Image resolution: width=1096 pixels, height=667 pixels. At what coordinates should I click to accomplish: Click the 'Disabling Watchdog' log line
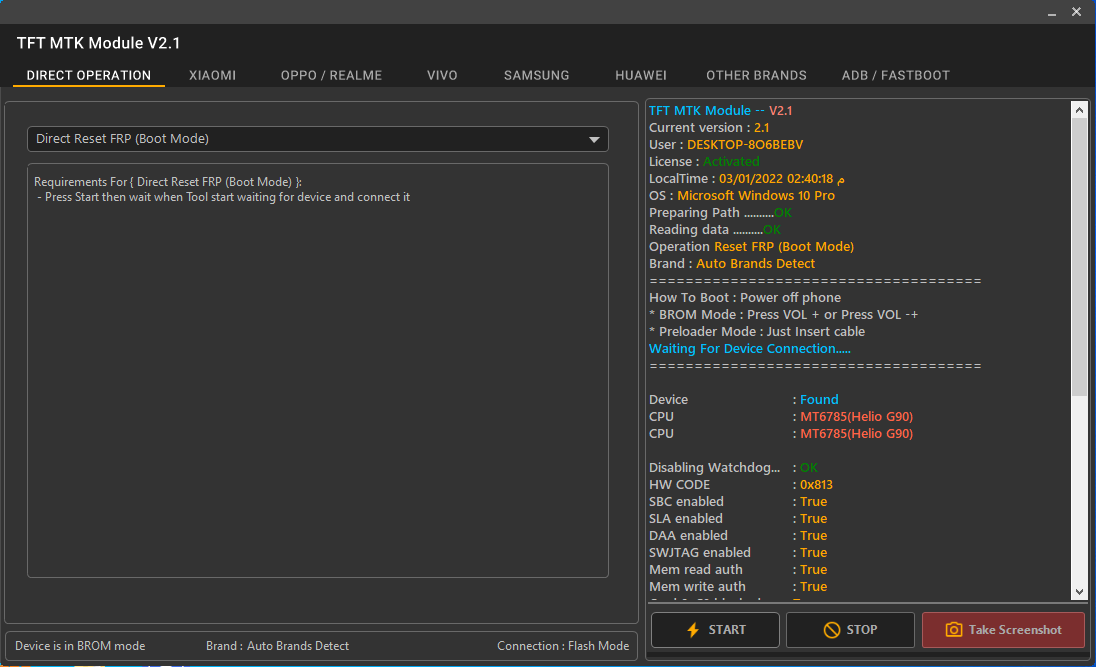[x=733, y=468]
